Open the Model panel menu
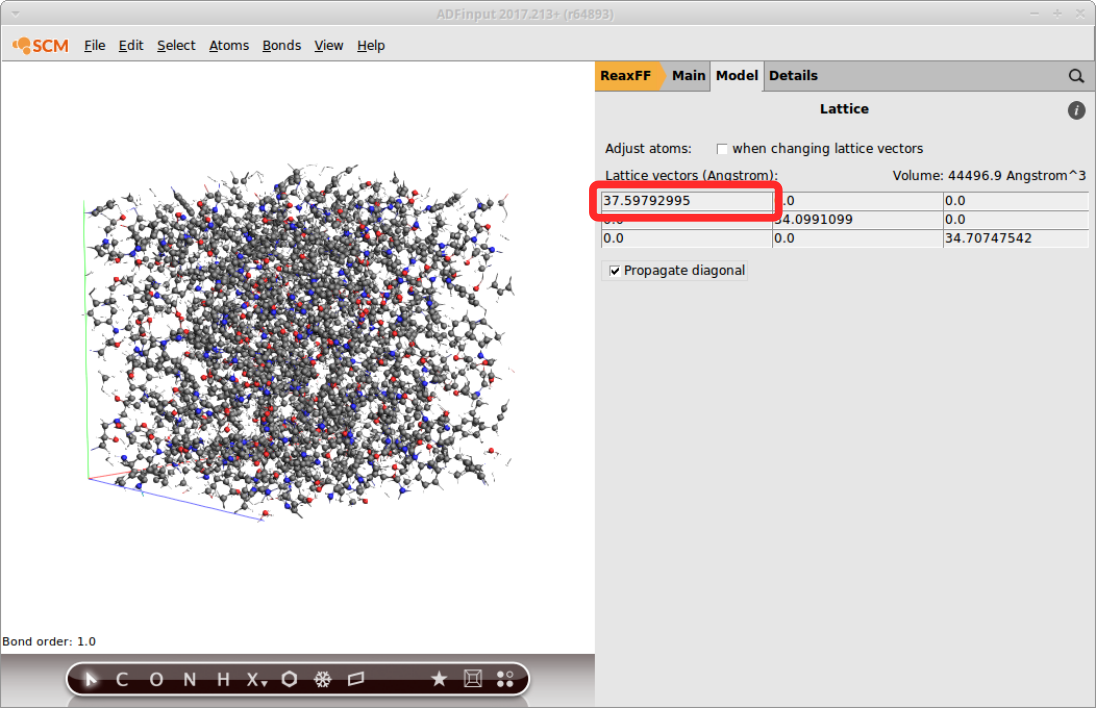Image resolution: width=1096 pixels, height=708 pixels. (737, 76)
